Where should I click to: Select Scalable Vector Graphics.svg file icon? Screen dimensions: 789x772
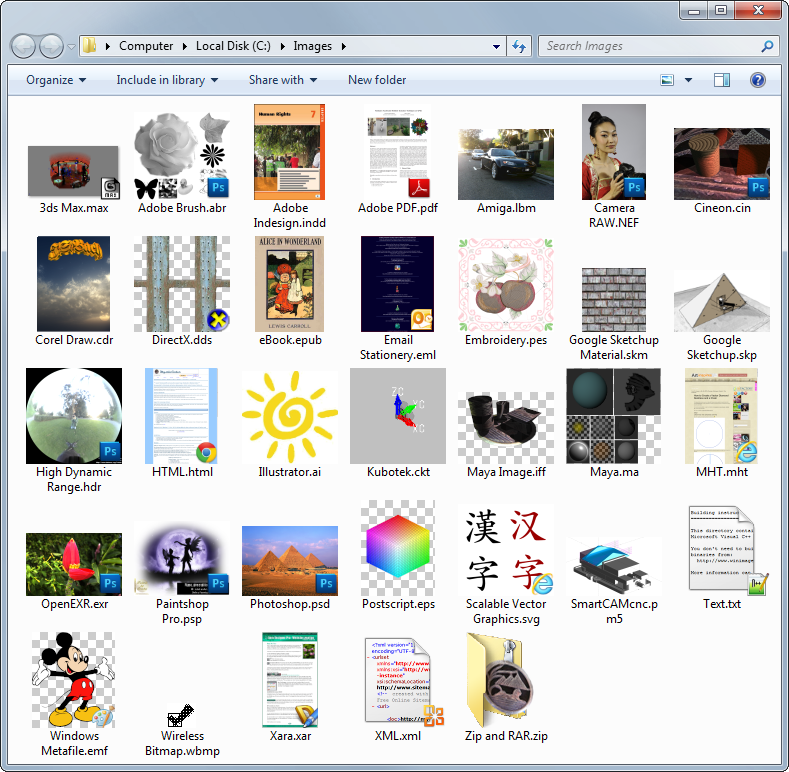[508, 550]
